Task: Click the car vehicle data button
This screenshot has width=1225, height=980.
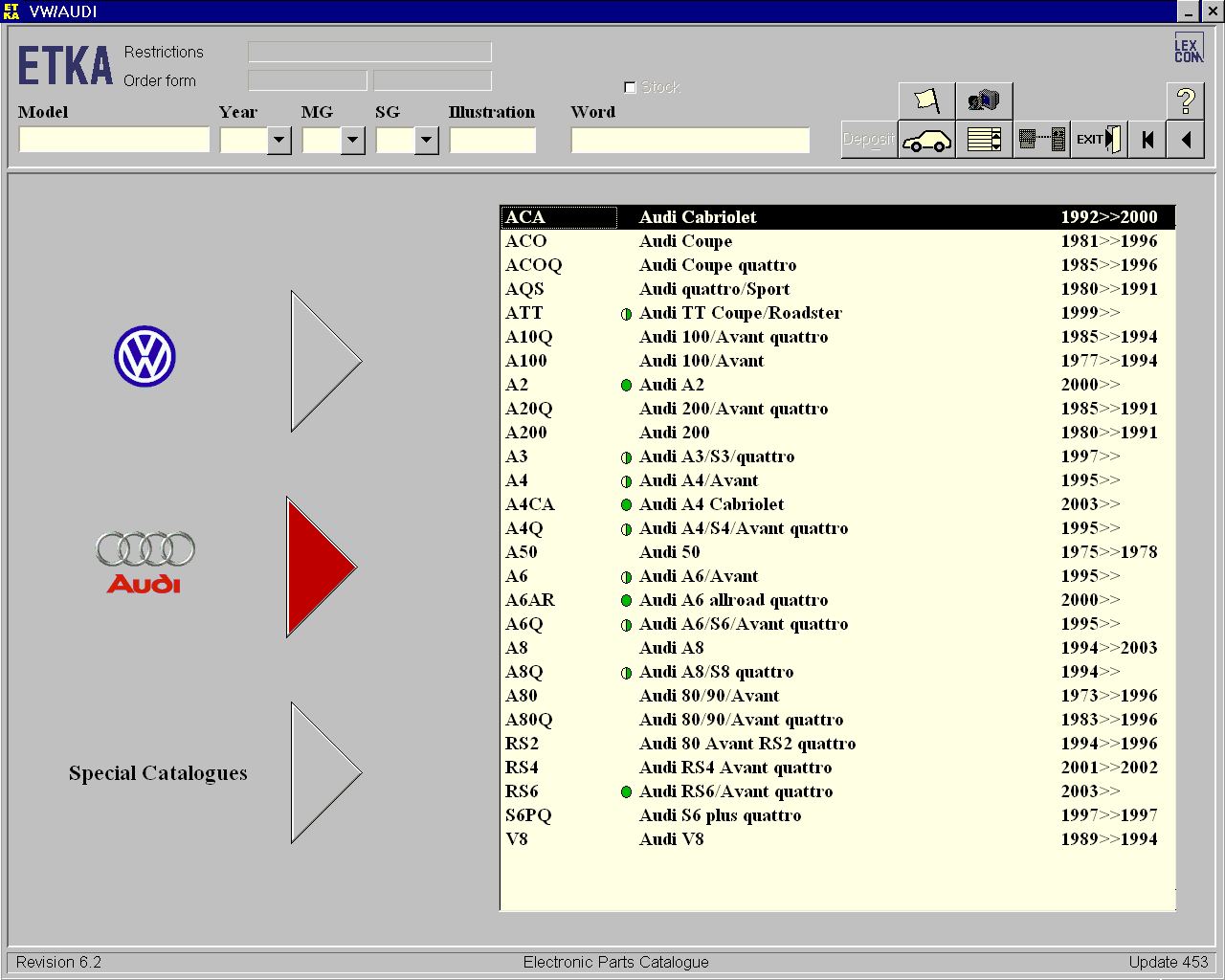Action: [x=926, y=140]
